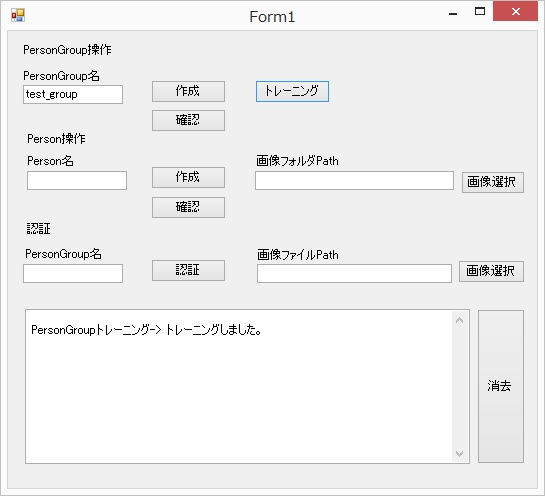Image resolution: width=545 pixels, height=496 pixels.
Task: Click 作成 button next to test_group field
Action: coord(188,91)
